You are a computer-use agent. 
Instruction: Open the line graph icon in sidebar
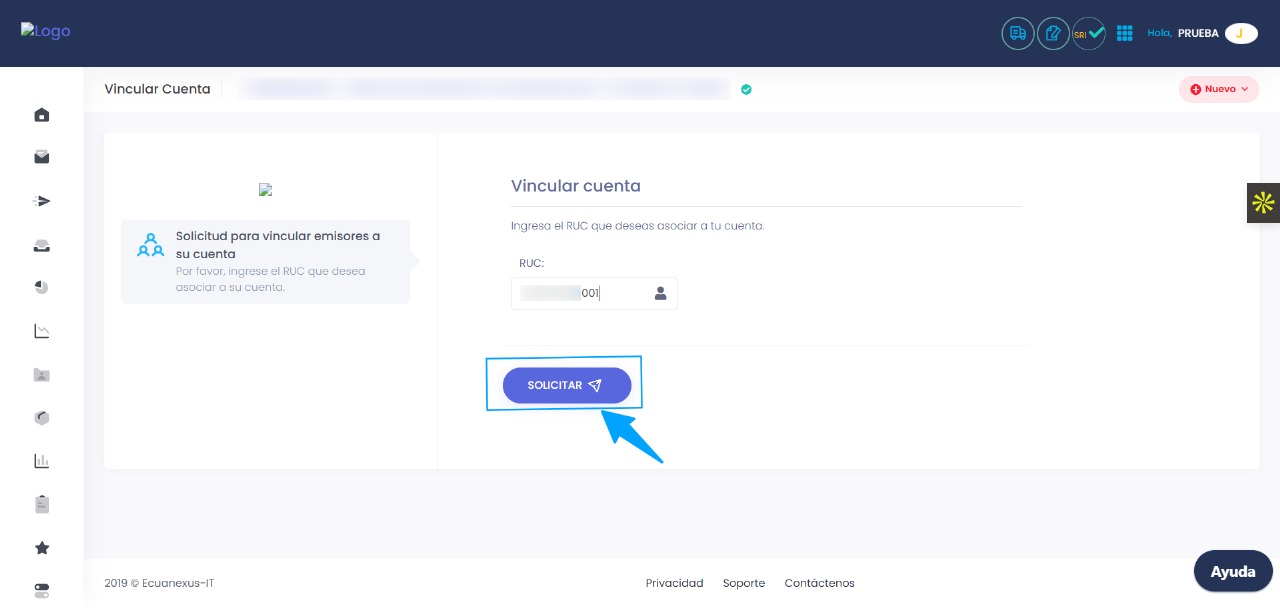[x=42, y=331]
